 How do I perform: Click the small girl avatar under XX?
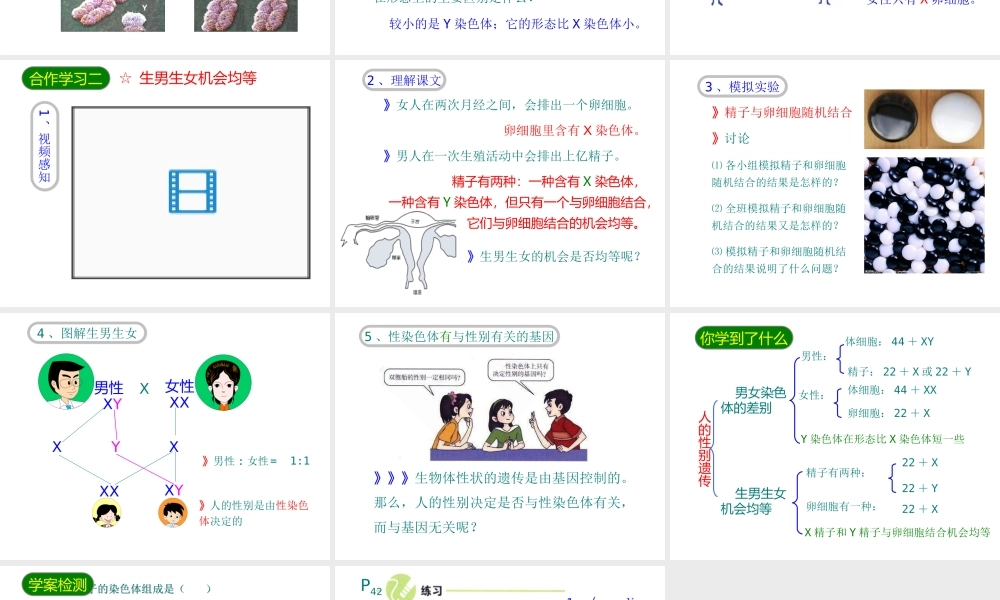(107, 513)
